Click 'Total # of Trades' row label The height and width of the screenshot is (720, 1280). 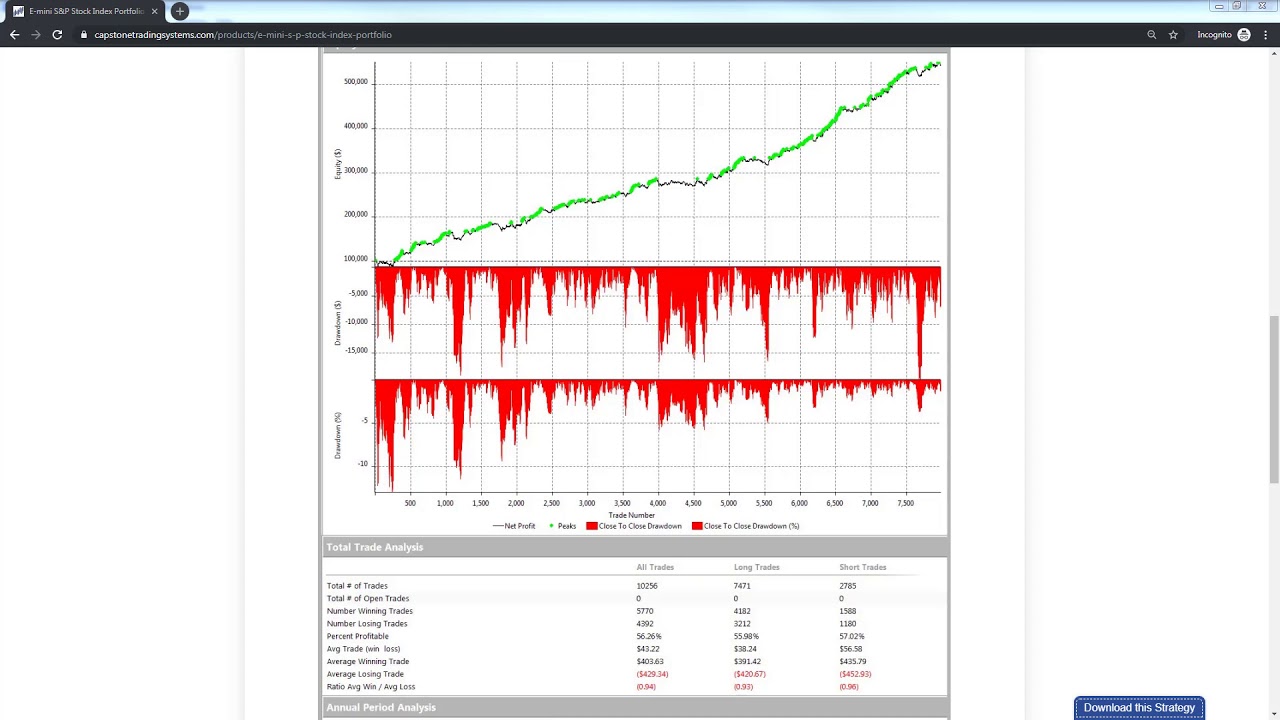tap(357, 586)
